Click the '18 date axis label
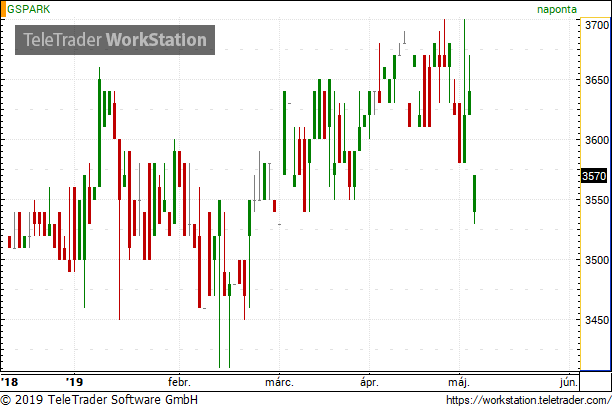The width and height of the screenshot is (612, 409). click(x=9, y=382)
